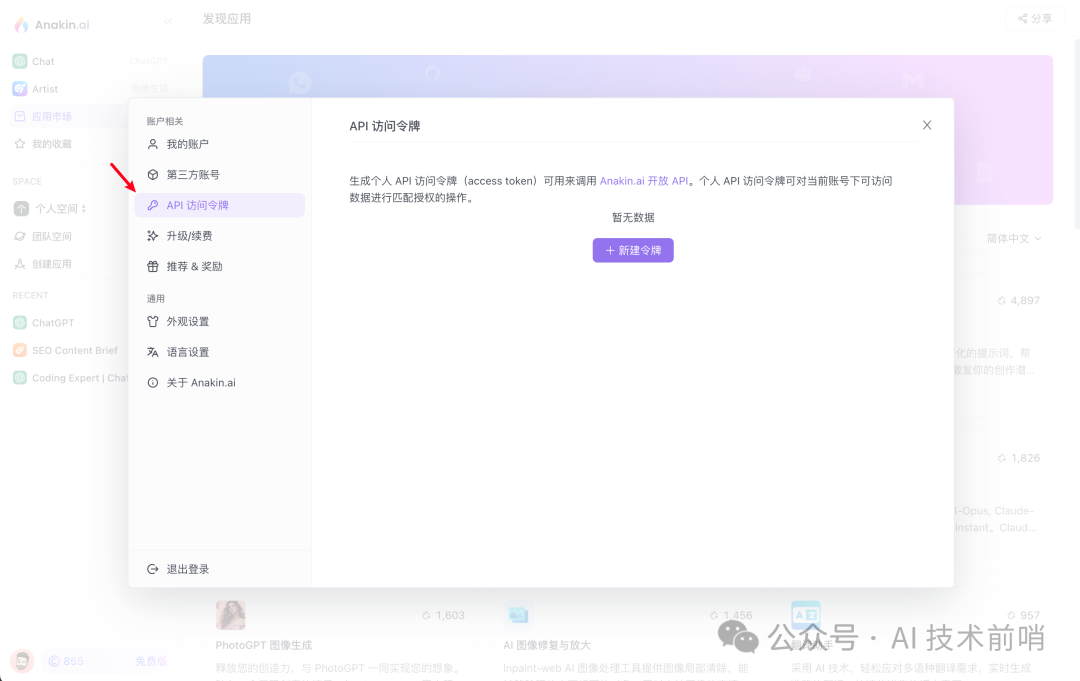Screen dimensions: 1080x681
Task: Click the SEO Content Brief icon
Action: click(20, 350)
